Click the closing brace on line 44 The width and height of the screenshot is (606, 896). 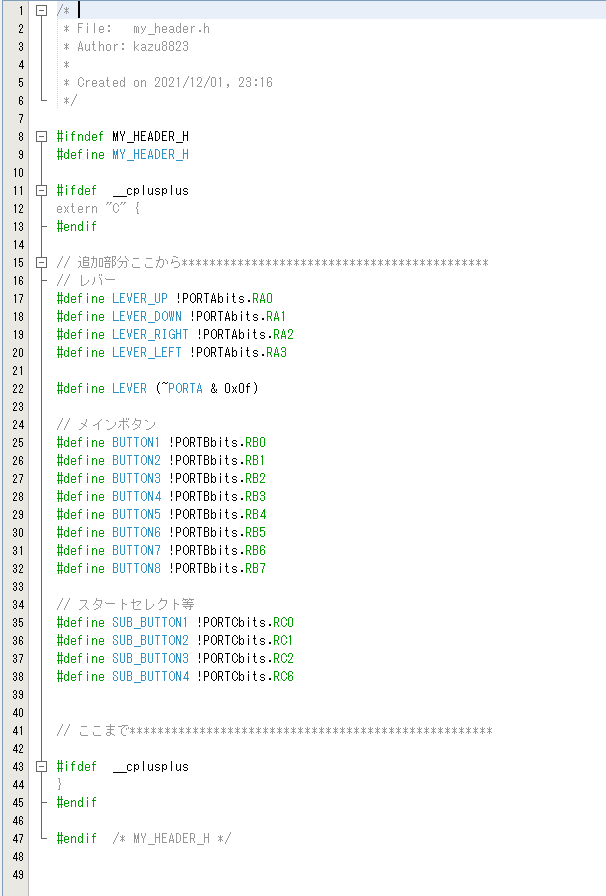(x=59, y=784)
